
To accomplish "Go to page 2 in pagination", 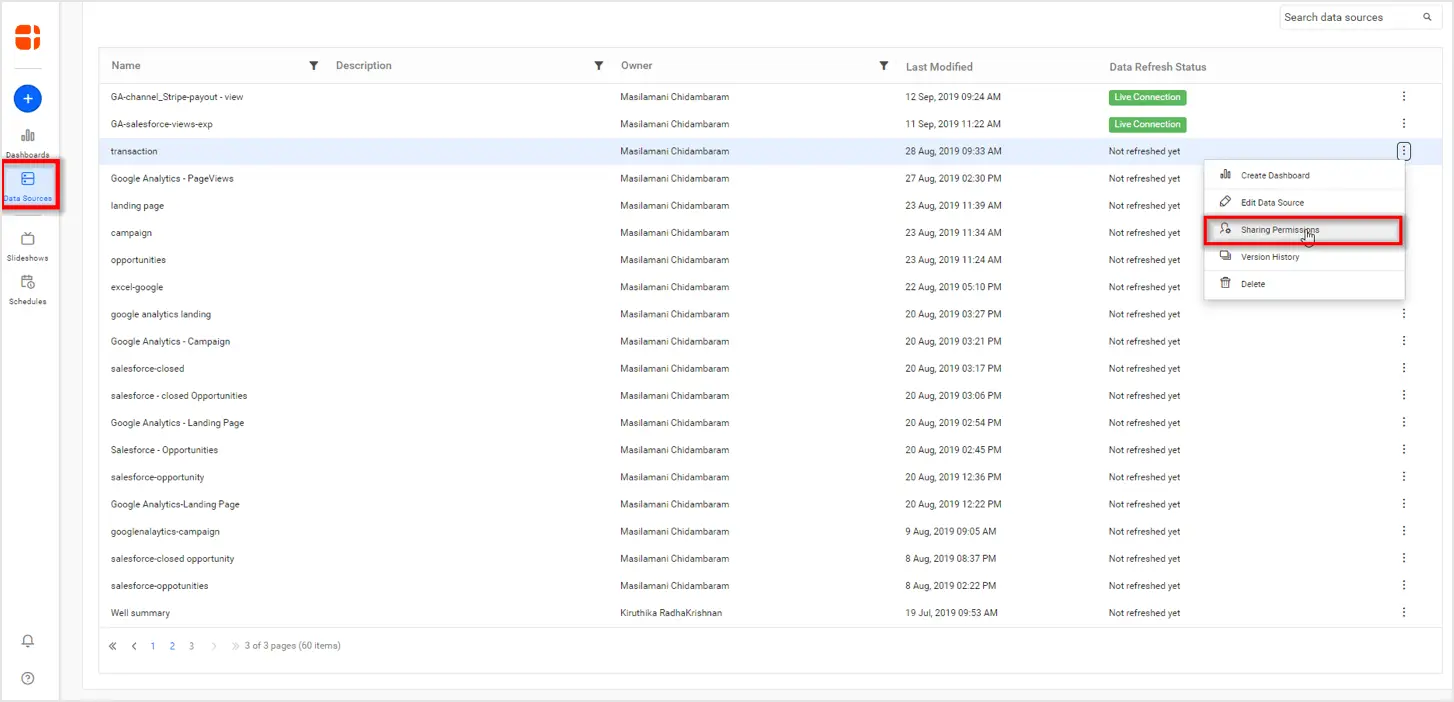I will click(x=172, y=646).
